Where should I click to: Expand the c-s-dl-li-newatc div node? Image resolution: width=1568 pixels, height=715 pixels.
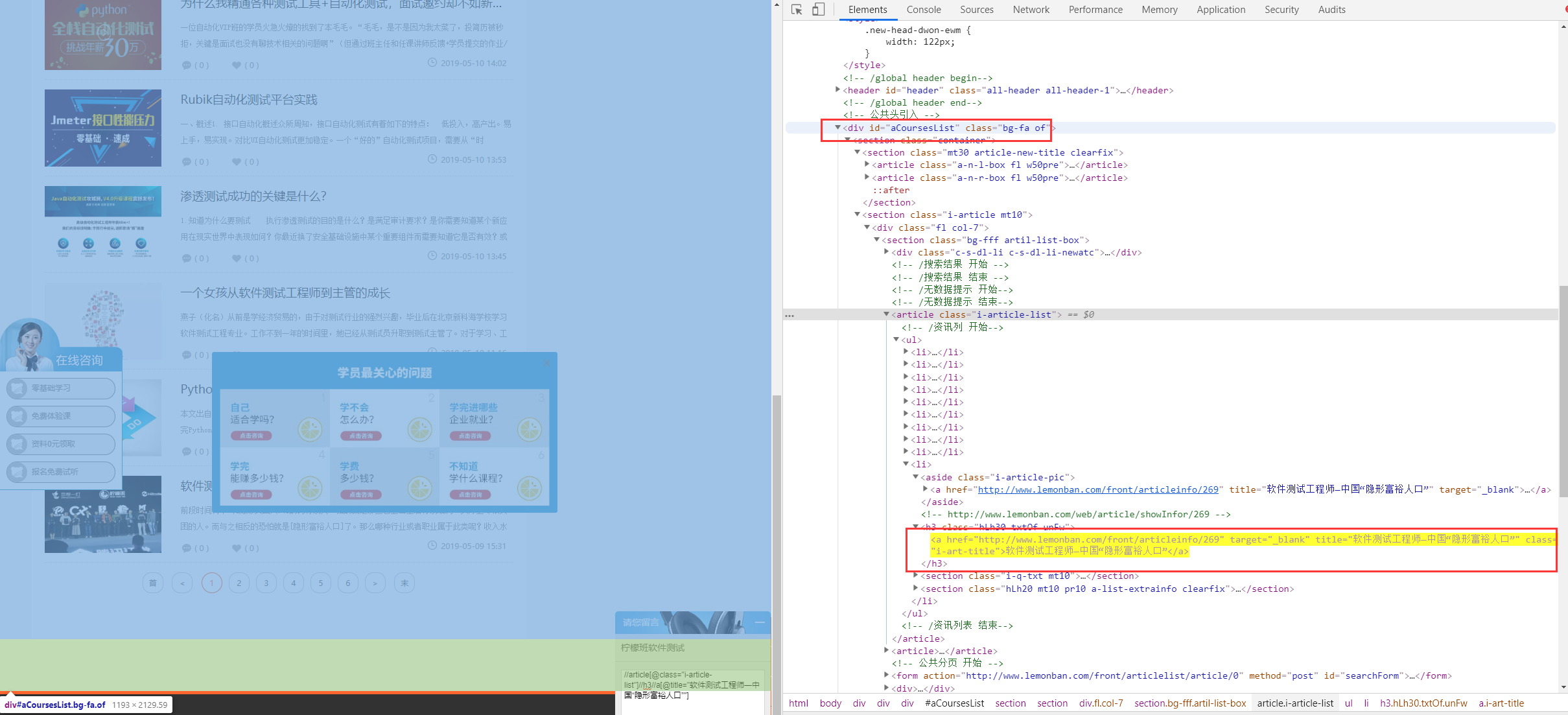click(x=886, y=252)
